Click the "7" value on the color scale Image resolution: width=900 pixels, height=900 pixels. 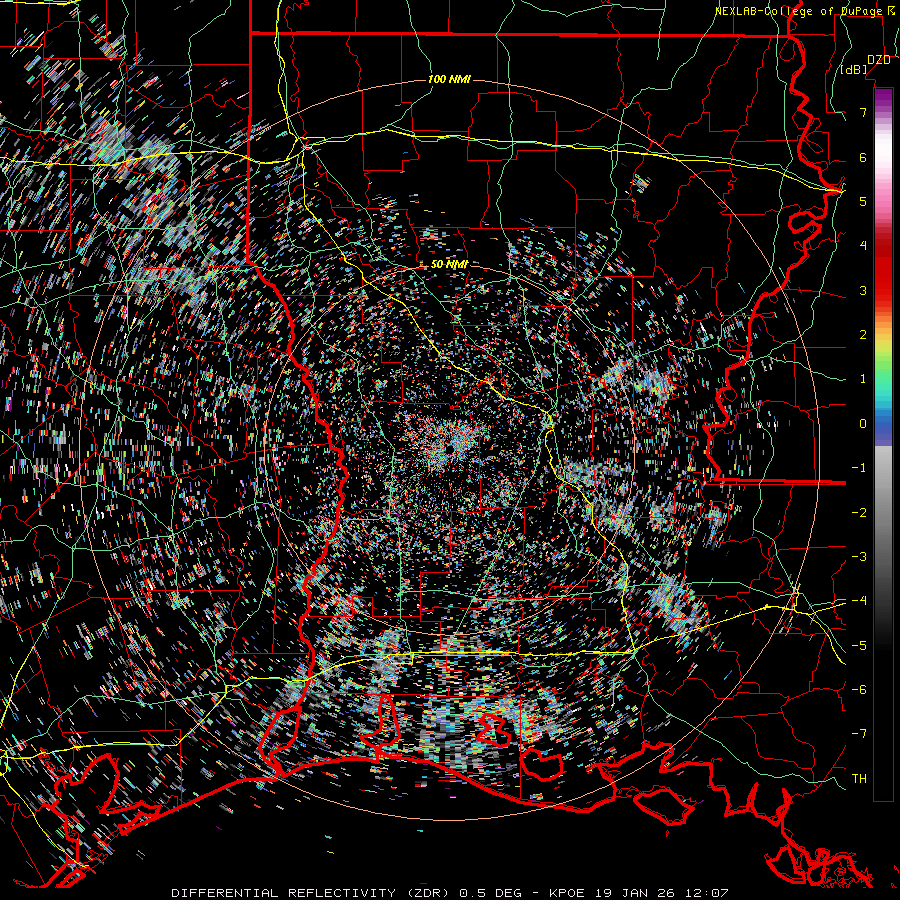coord(863,112)
